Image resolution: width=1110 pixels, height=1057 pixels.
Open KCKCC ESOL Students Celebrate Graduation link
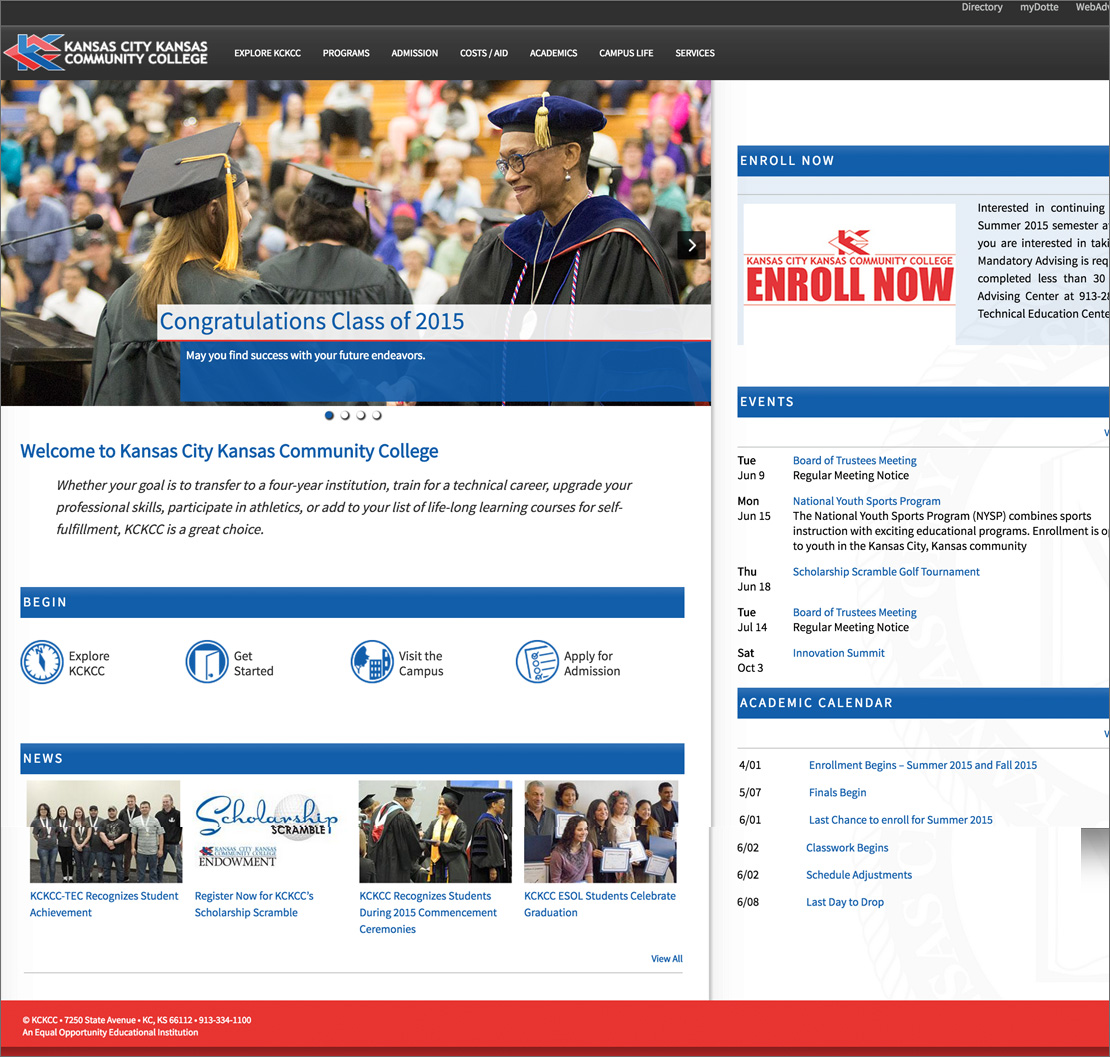tap(600, 904)
